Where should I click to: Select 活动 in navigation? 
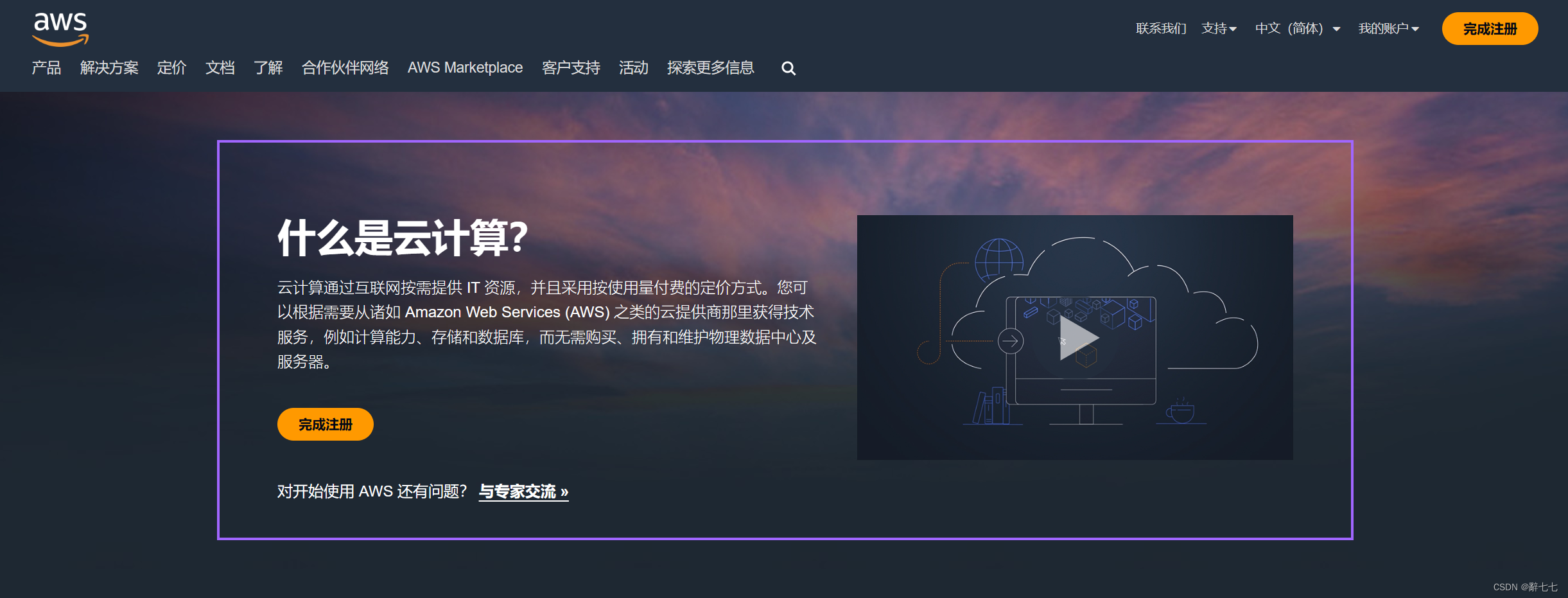[633, 68]
